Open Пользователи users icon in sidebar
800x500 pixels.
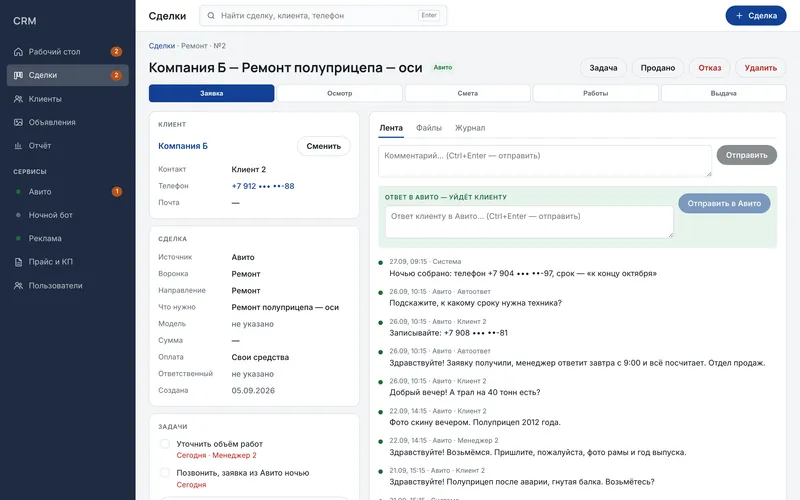coord(18,286)
